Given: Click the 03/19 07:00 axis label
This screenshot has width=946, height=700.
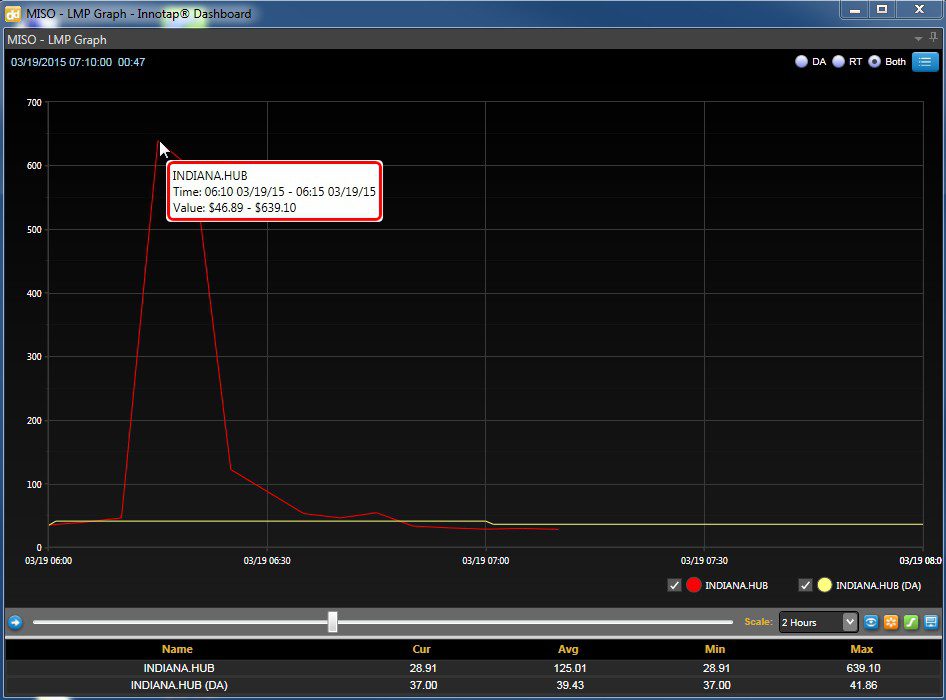Looking at the screenshot, I should 486,561.
